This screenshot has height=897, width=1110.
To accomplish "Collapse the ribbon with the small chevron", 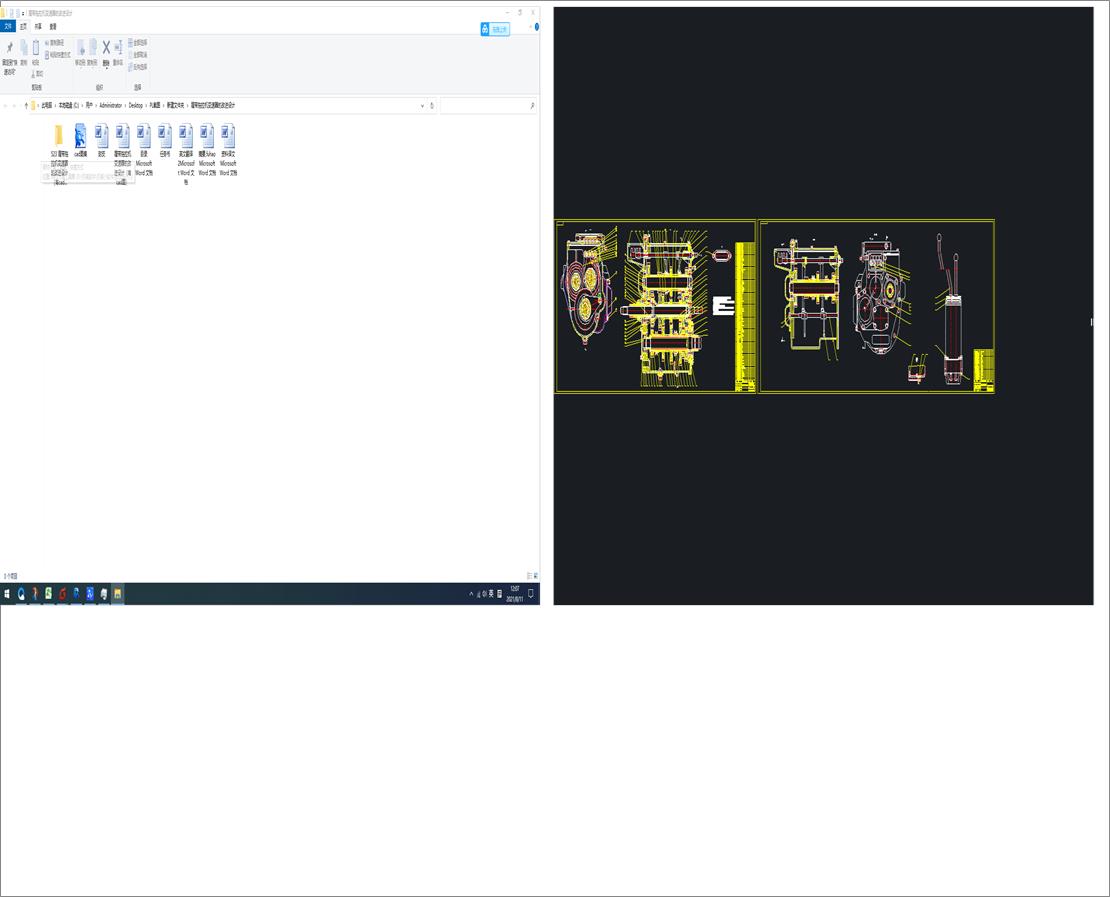I will tap(530, 27).
